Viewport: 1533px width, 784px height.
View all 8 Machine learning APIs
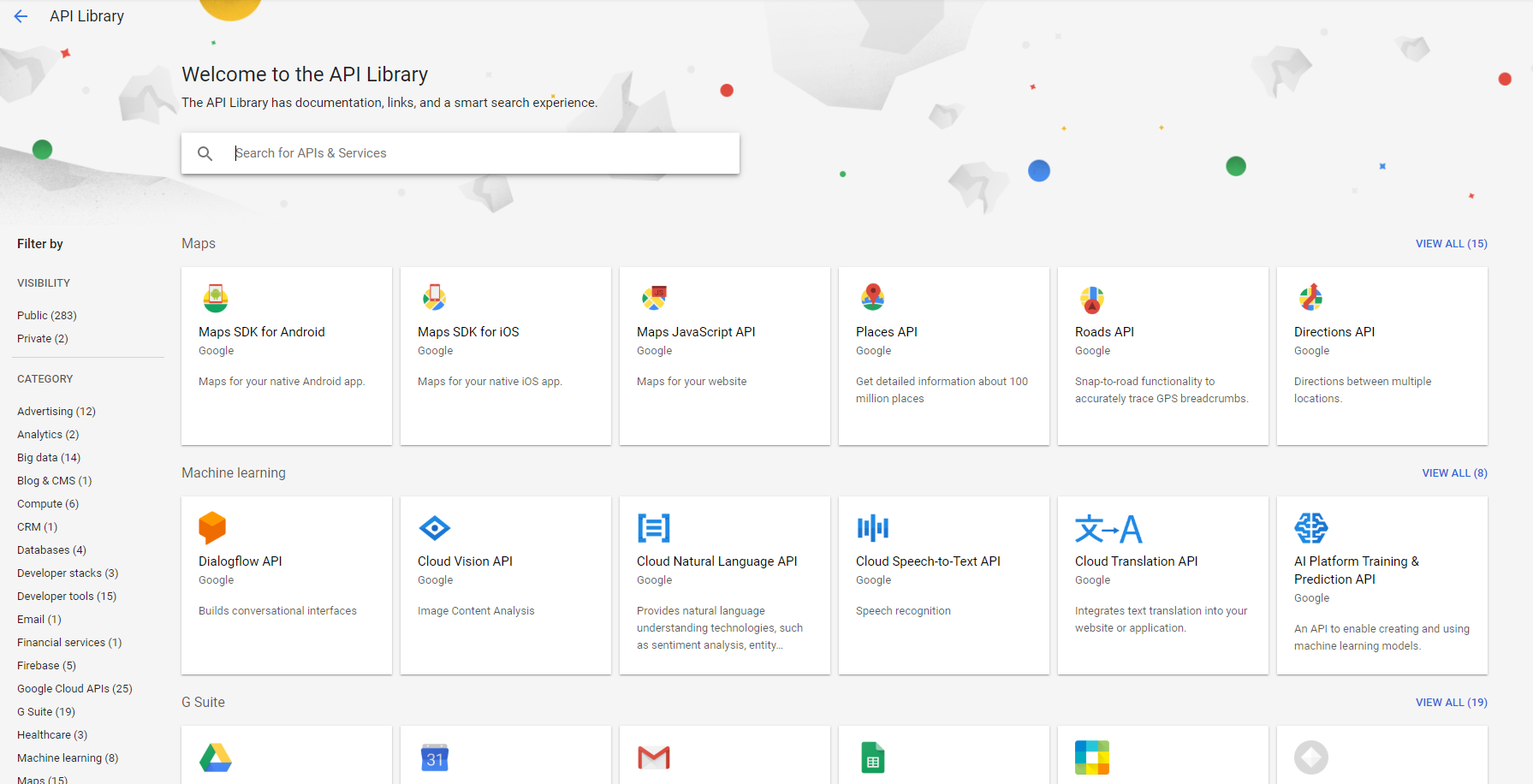pos(1455,473)
